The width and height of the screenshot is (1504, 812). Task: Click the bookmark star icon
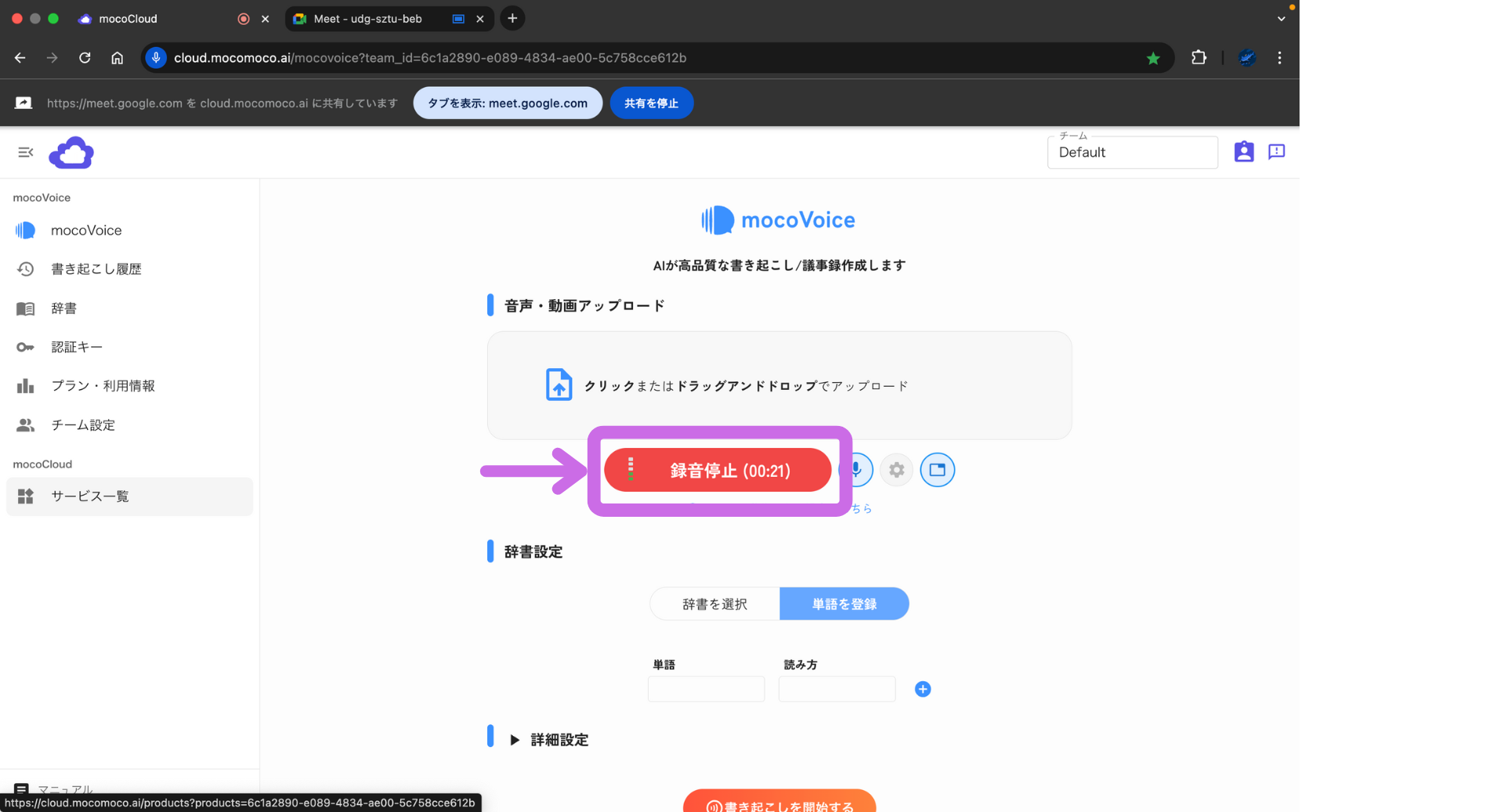1153,58
